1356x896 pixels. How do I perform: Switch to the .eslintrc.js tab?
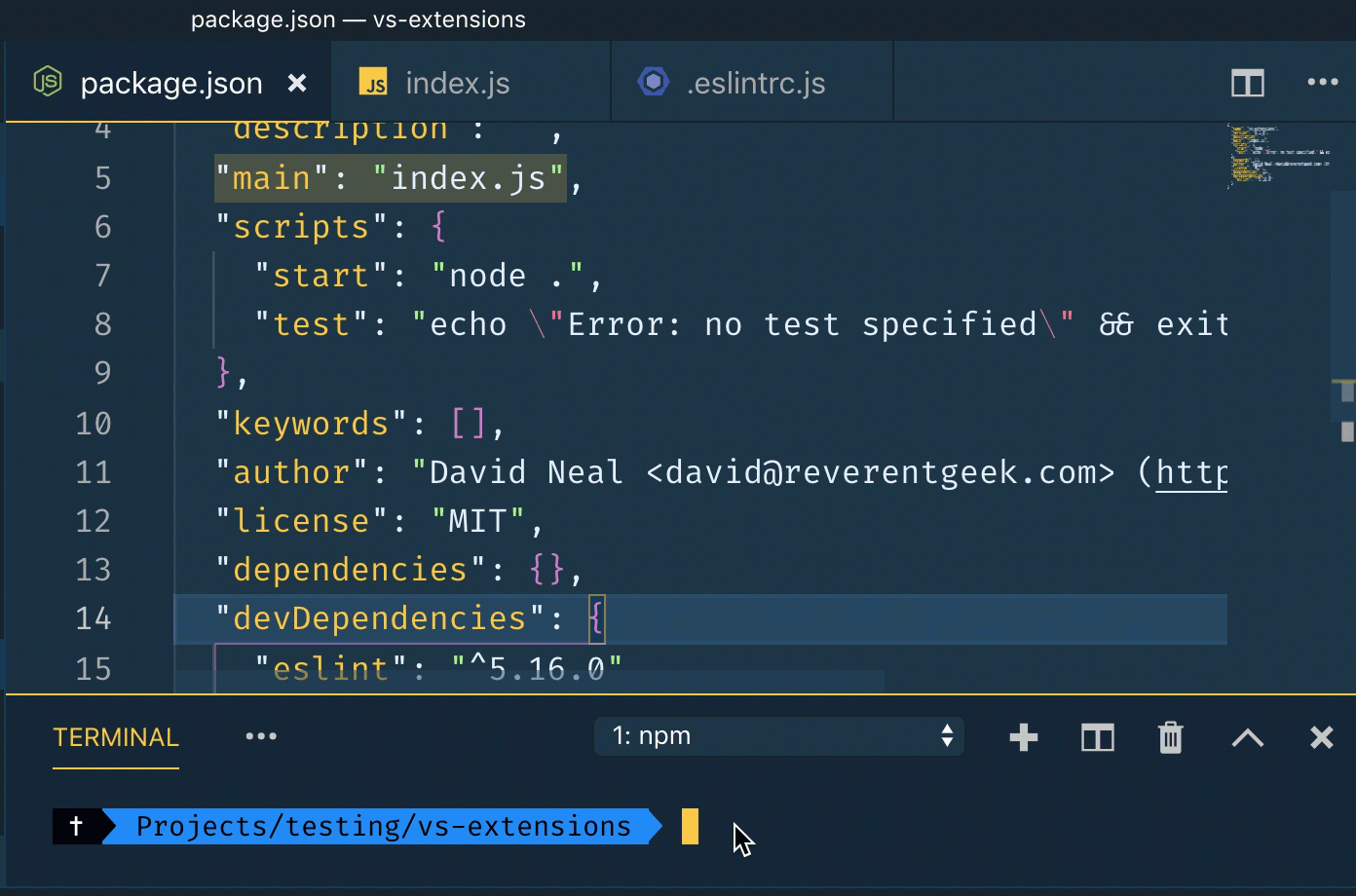tap(755, 84)
